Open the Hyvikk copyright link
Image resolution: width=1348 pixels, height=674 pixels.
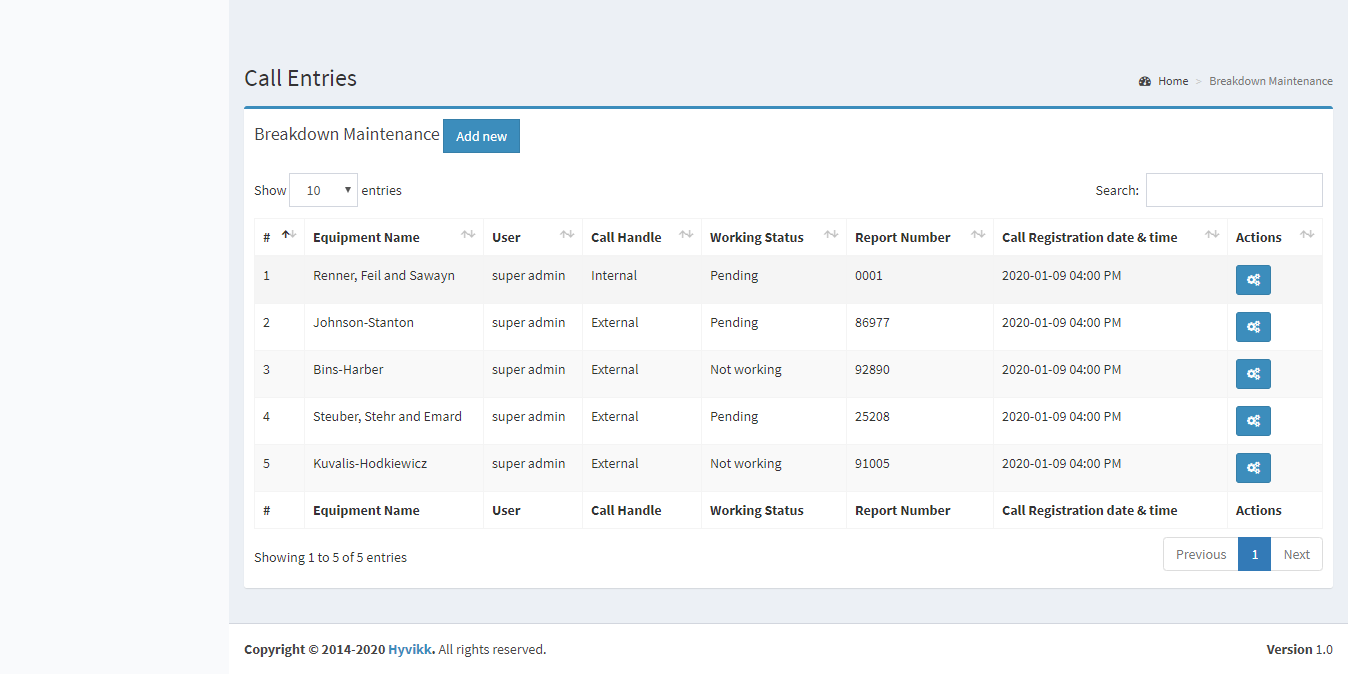coord(410,649)
